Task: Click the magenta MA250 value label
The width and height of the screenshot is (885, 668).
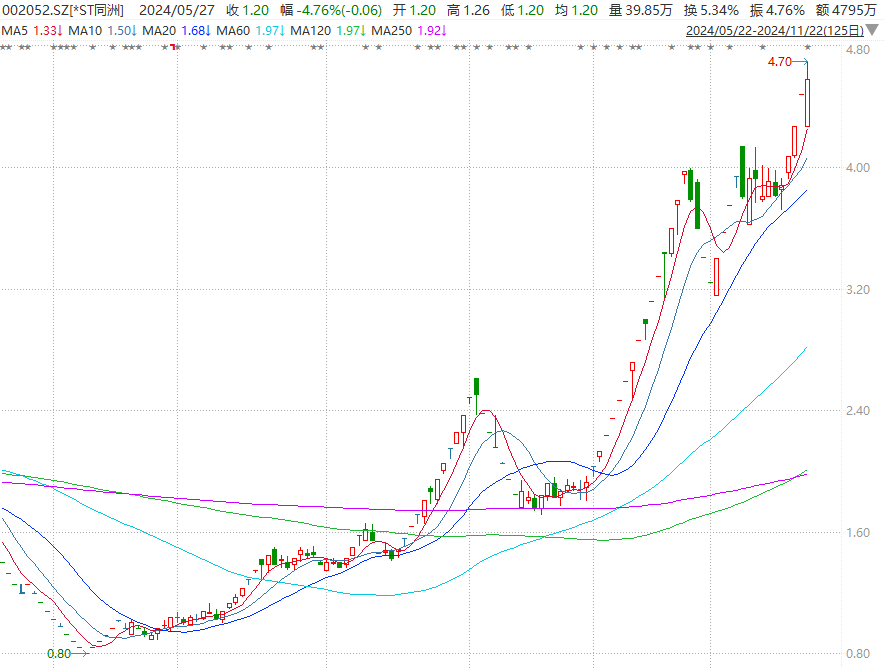Action: coord(409,31)
